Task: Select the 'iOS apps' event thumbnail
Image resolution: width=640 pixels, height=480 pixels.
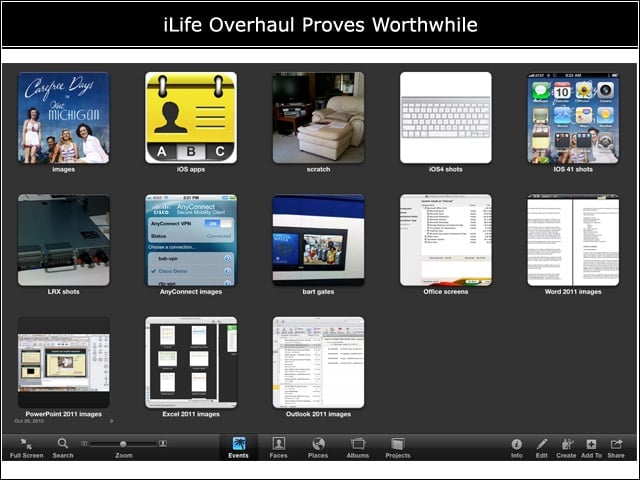Action: tap(191, 118)
